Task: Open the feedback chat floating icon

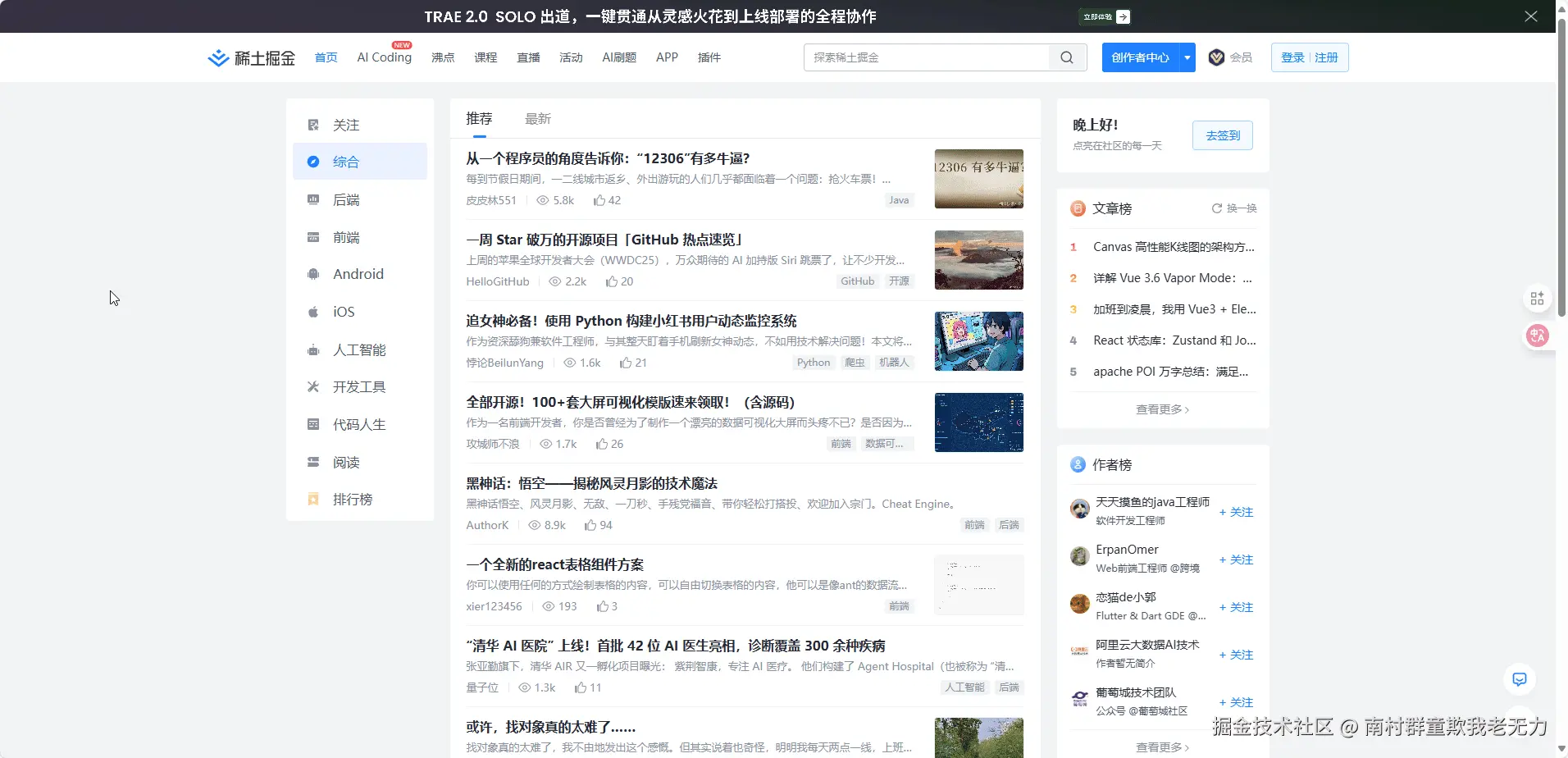Action: coord(1520,679)
